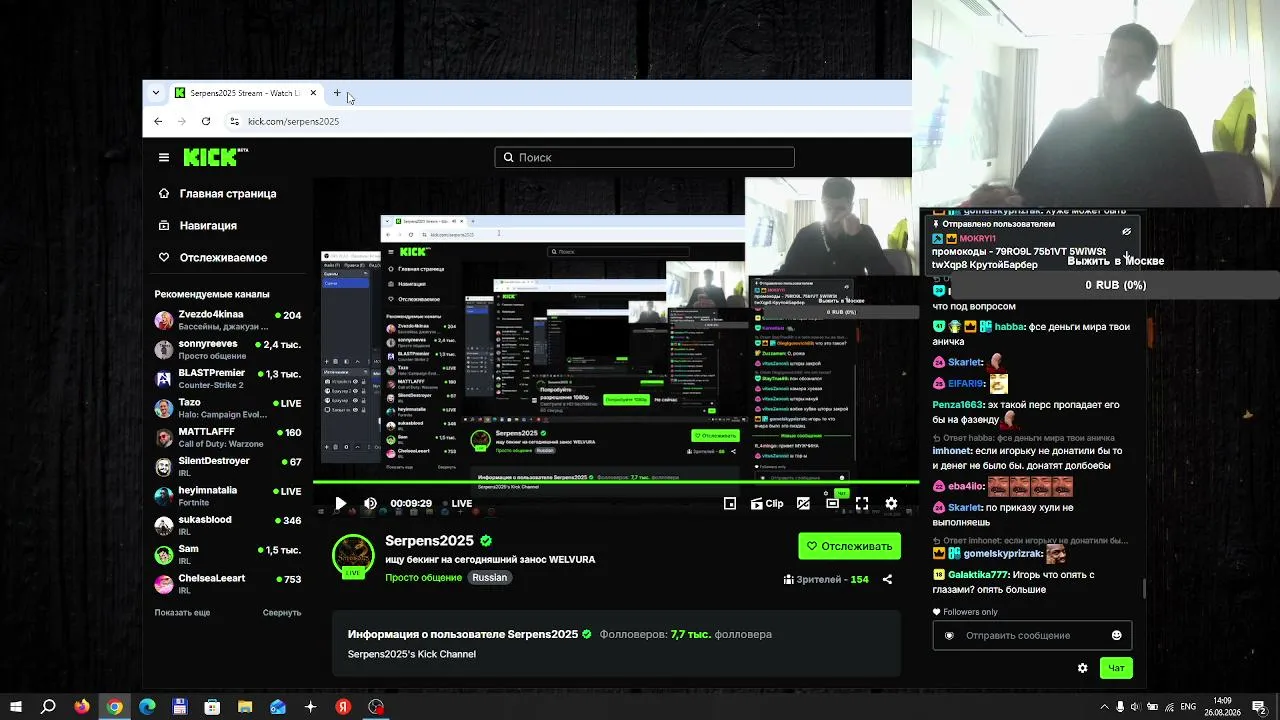Switch to theater mode
Viewport: 1280px width, 720px height.
coord(832,504)
